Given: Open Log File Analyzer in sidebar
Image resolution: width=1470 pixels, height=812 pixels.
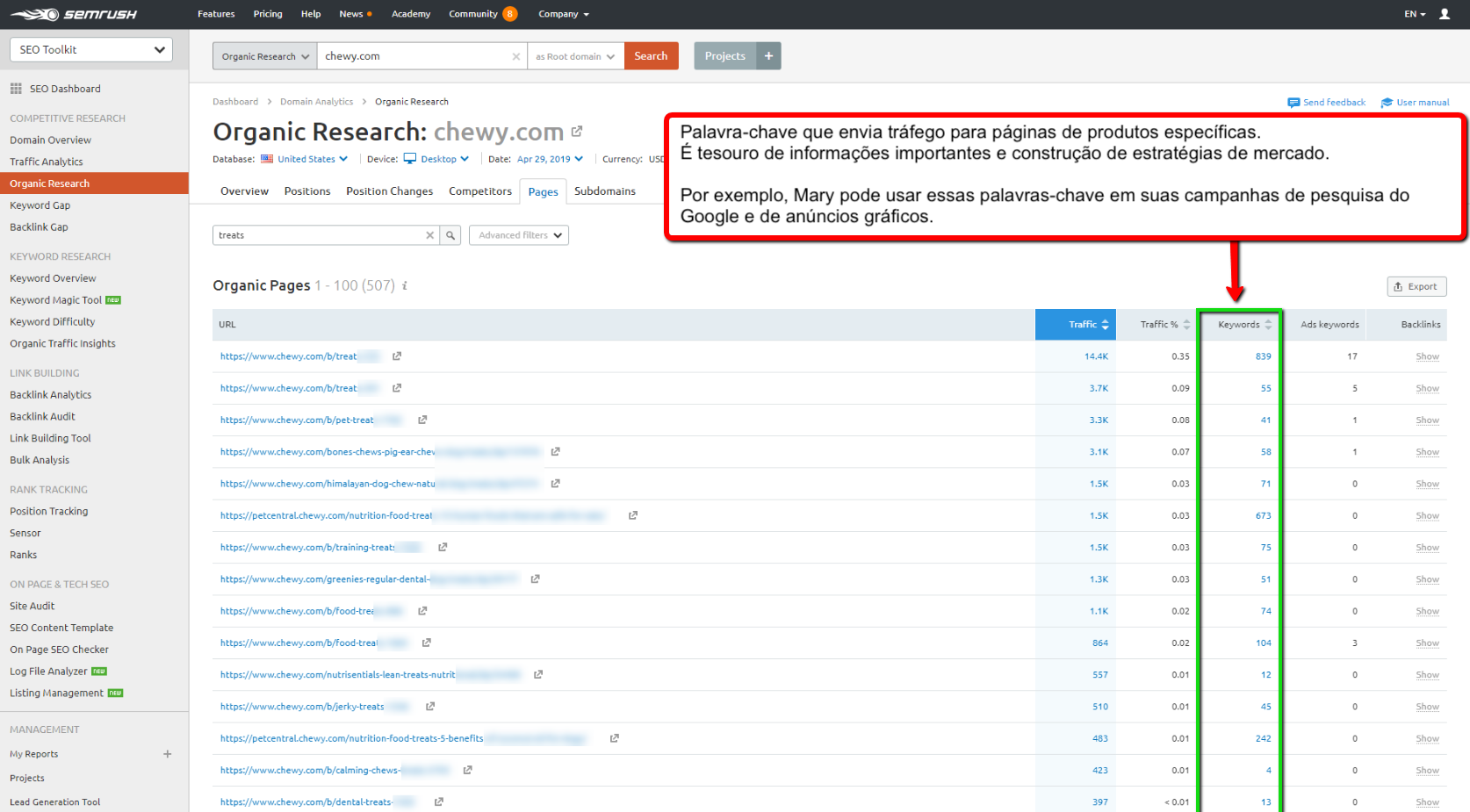Looking at the screenshot, I should pos(48,672).
